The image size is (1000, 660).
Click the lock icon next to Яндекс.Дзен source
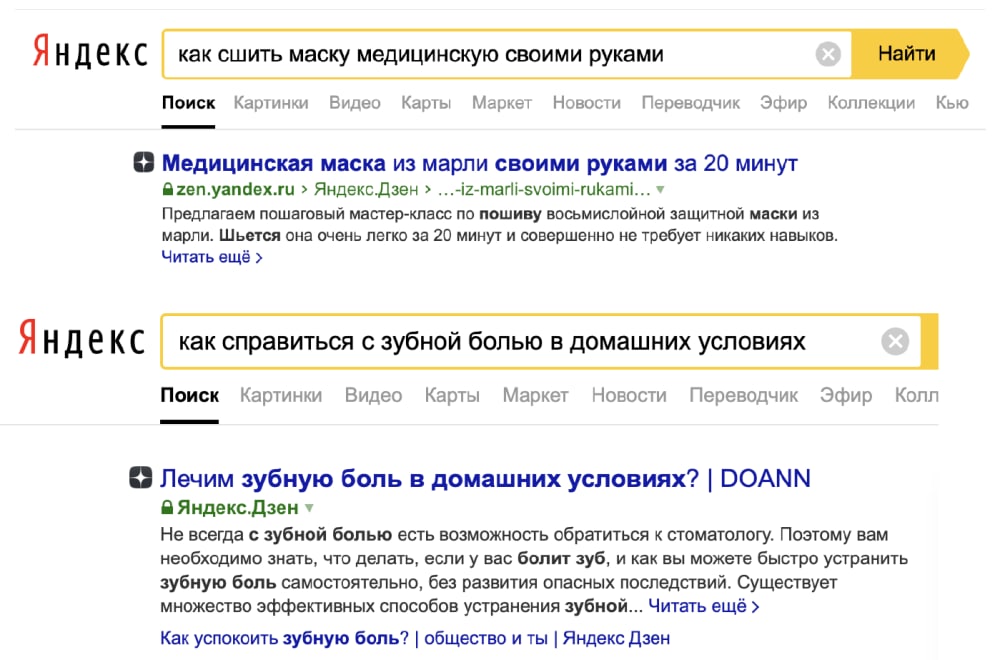coord(169,507)
